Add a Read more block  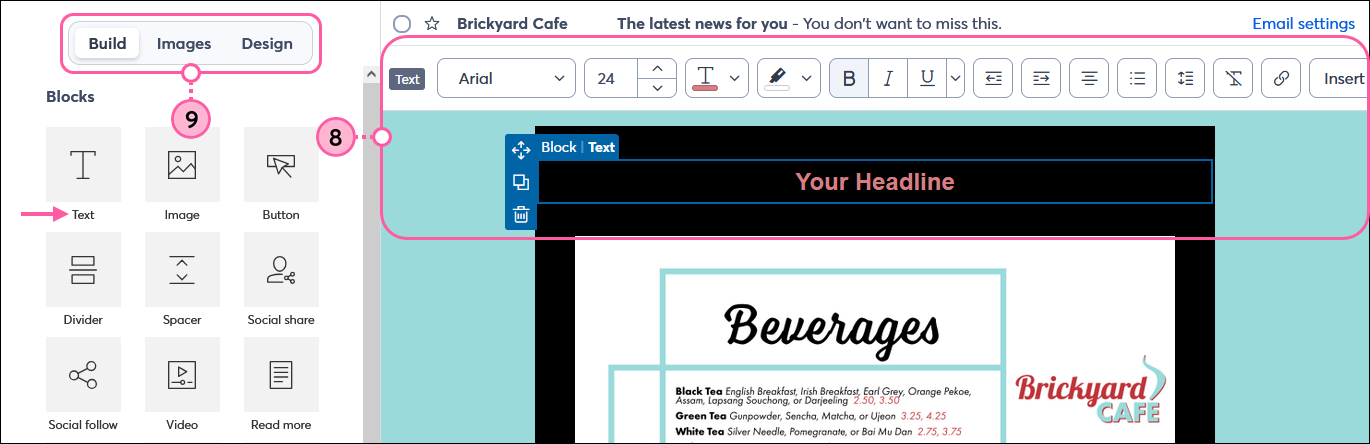[281, 375]
